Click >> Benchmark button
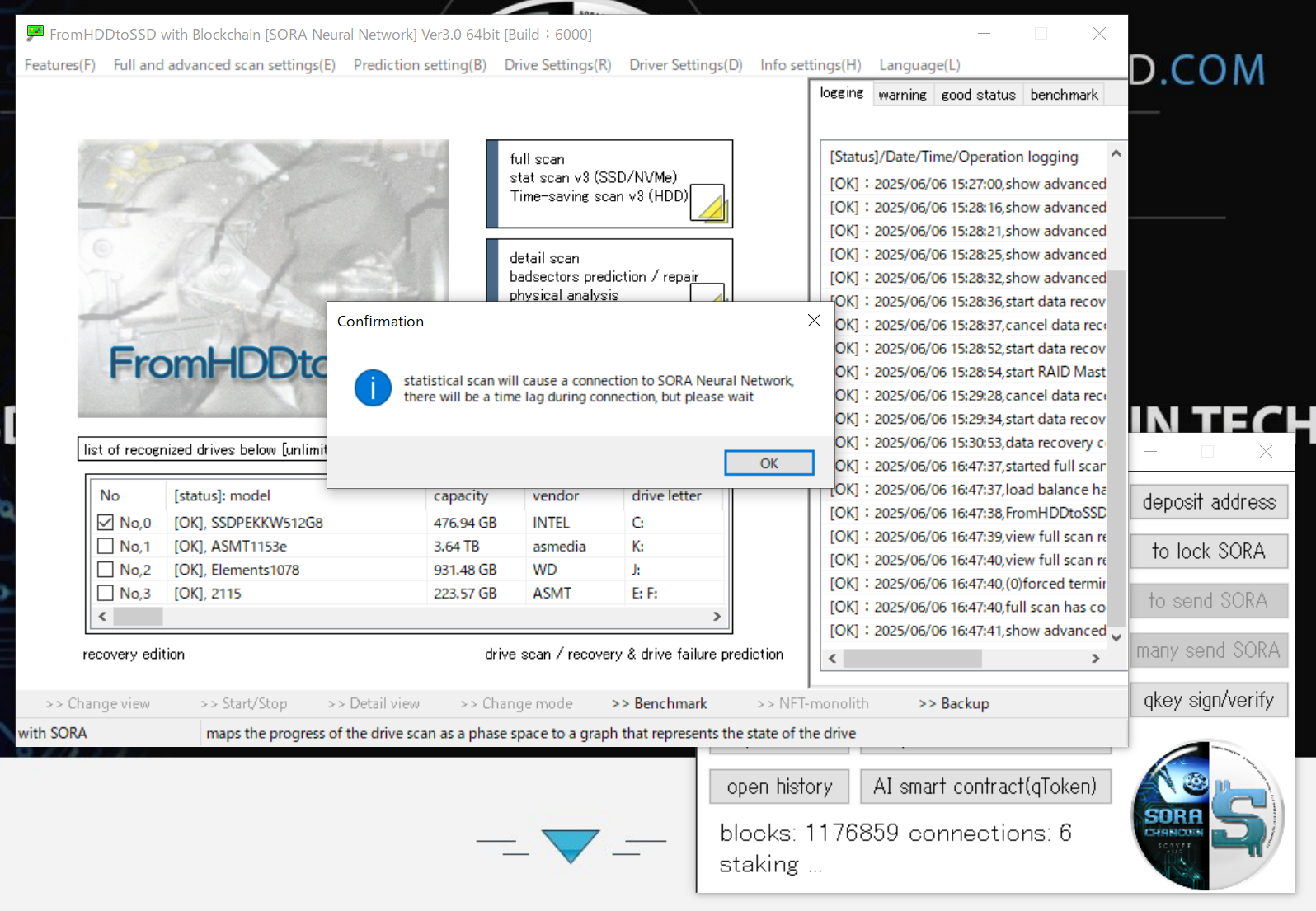The width and height of the screenshot is (1316, 911). [660, 703]
